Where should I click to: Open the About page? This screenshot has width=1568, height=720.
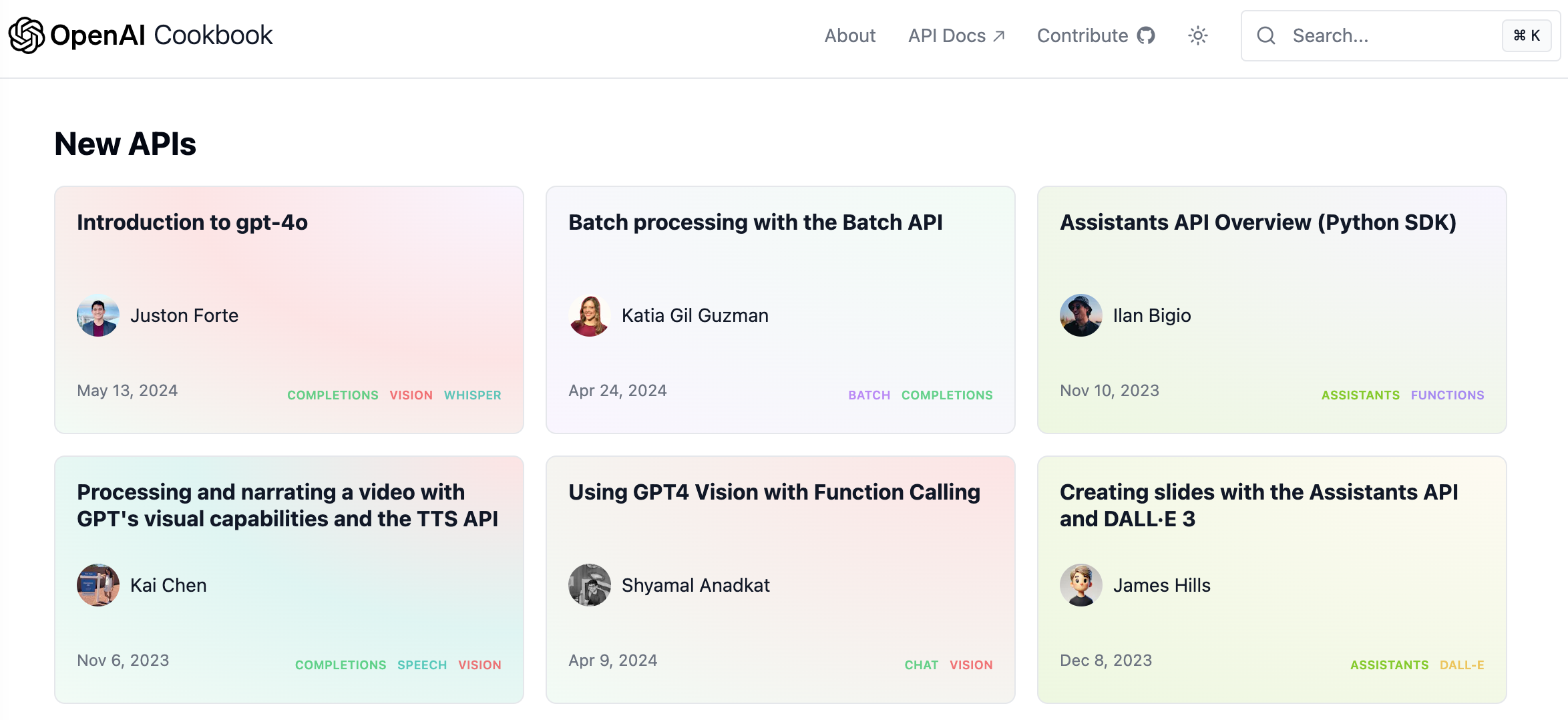(849, 35)
